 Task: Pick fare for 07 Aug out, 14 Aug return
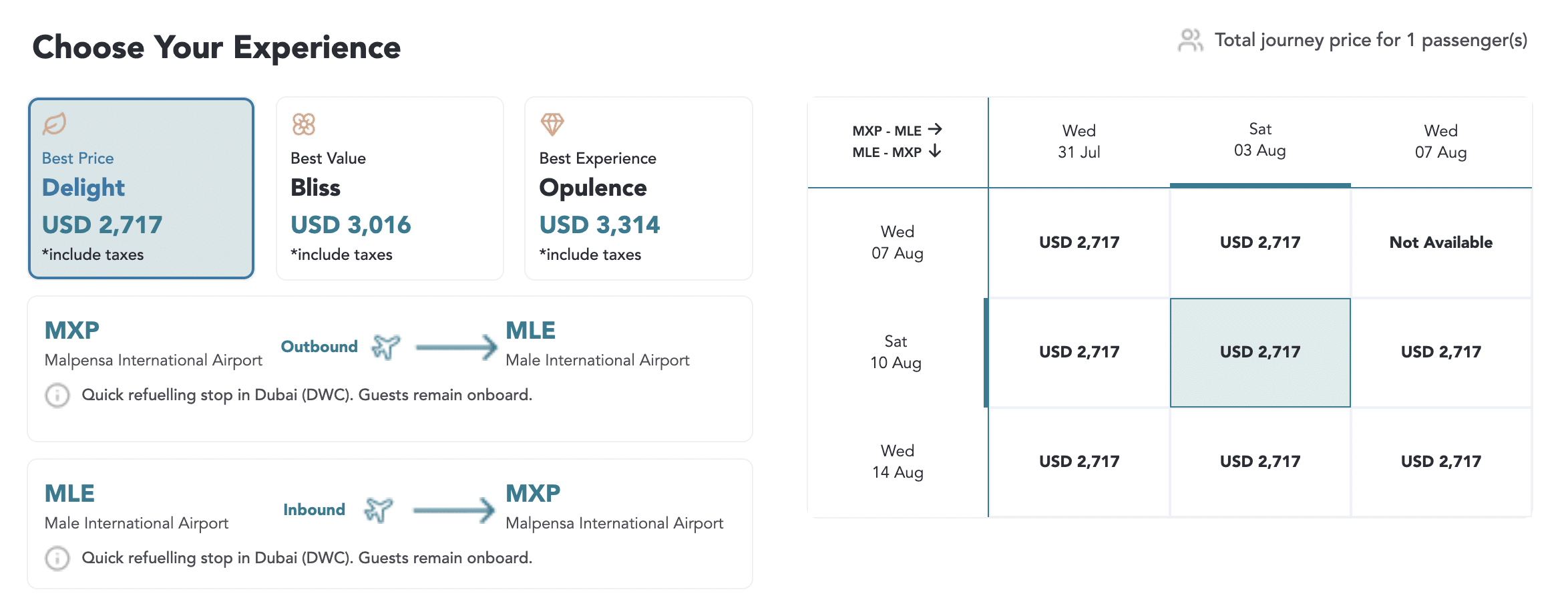pos(1440,462)
